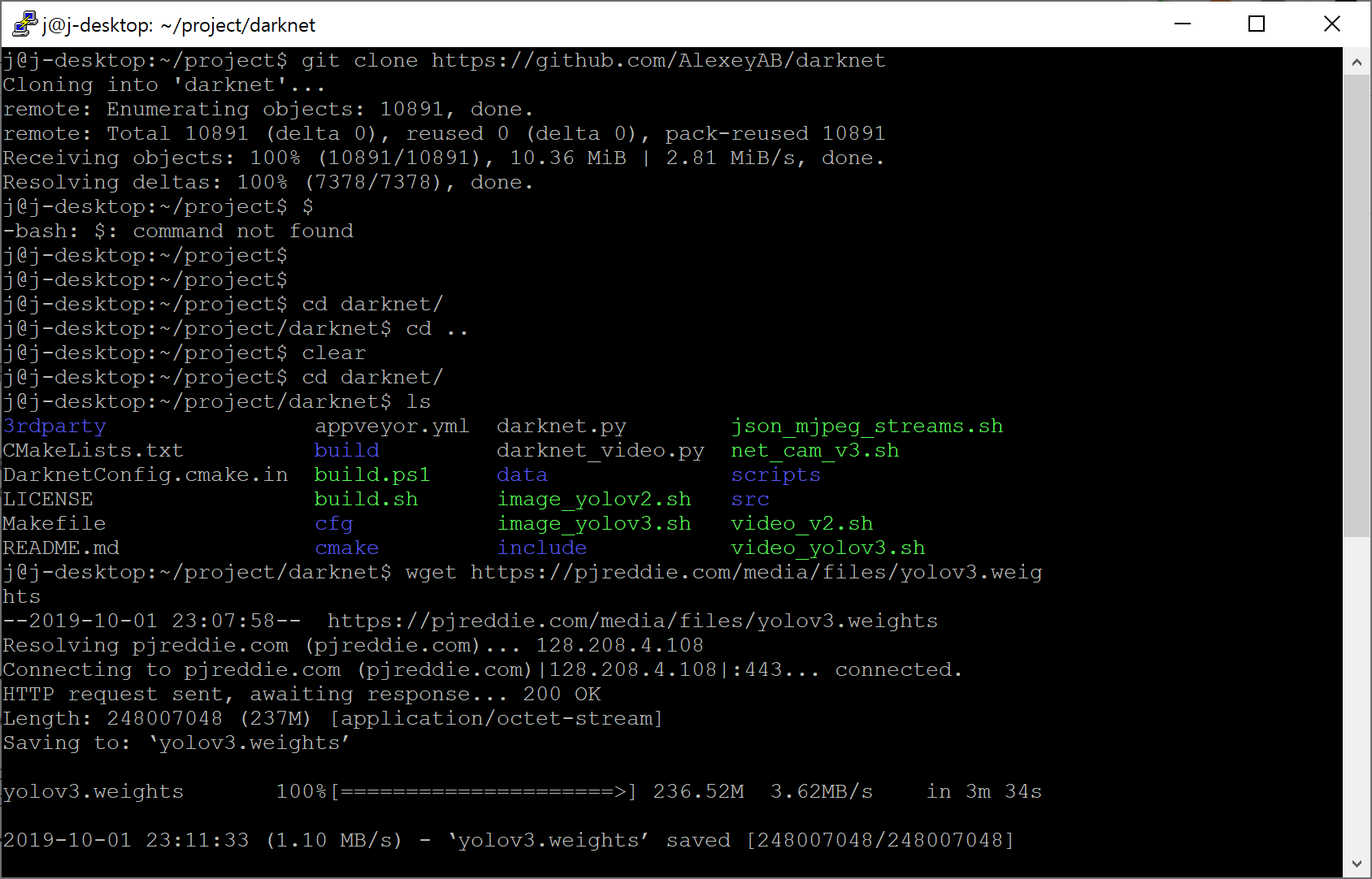Click 'Connecting to pjreddie.com' line
This screenshot has height=879, width=1372.
(483, 670)
